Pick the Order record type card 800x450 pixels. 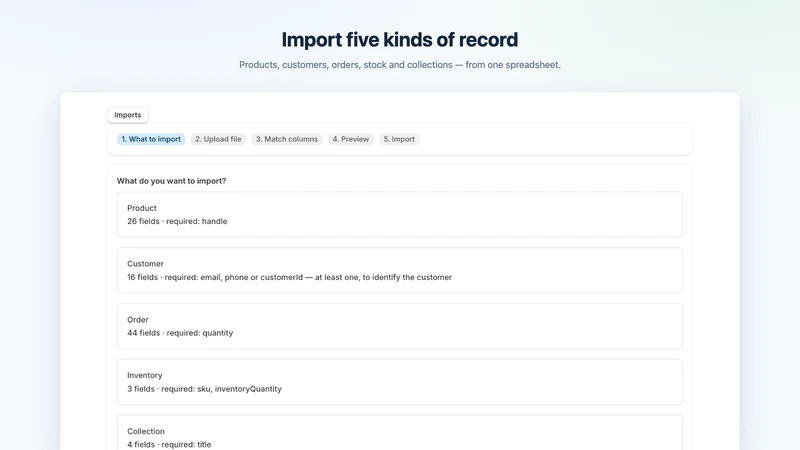400,326
